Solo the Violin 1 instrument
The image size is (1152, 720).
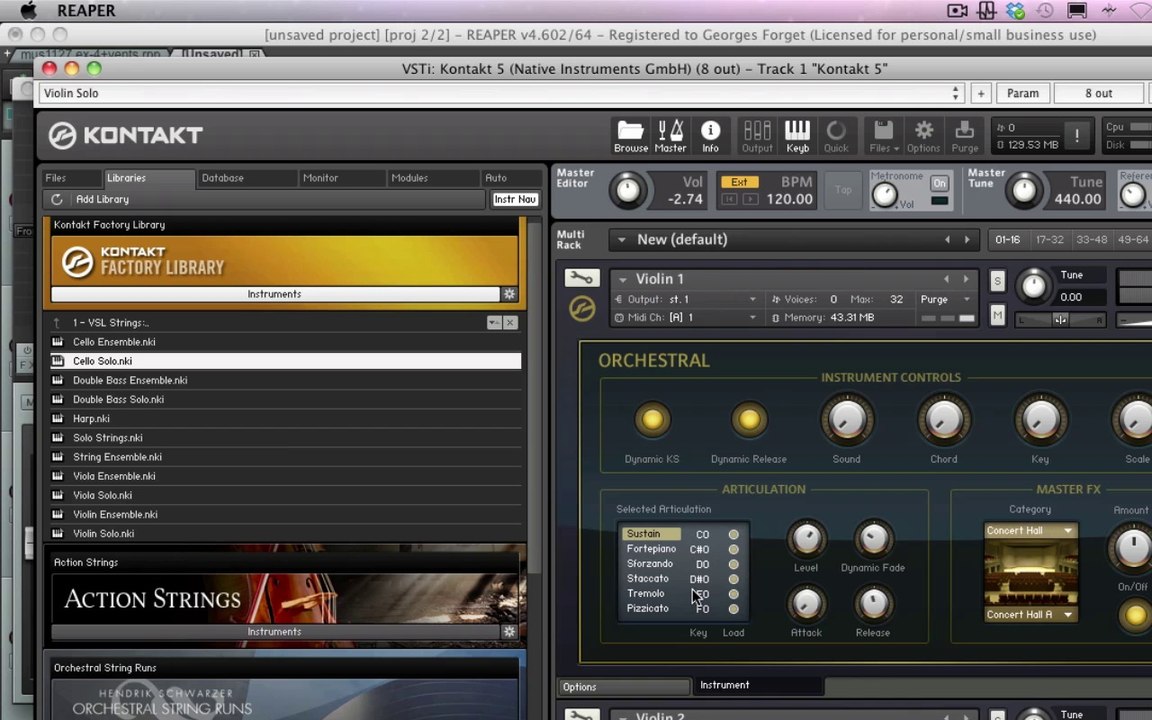pos(997,281)
